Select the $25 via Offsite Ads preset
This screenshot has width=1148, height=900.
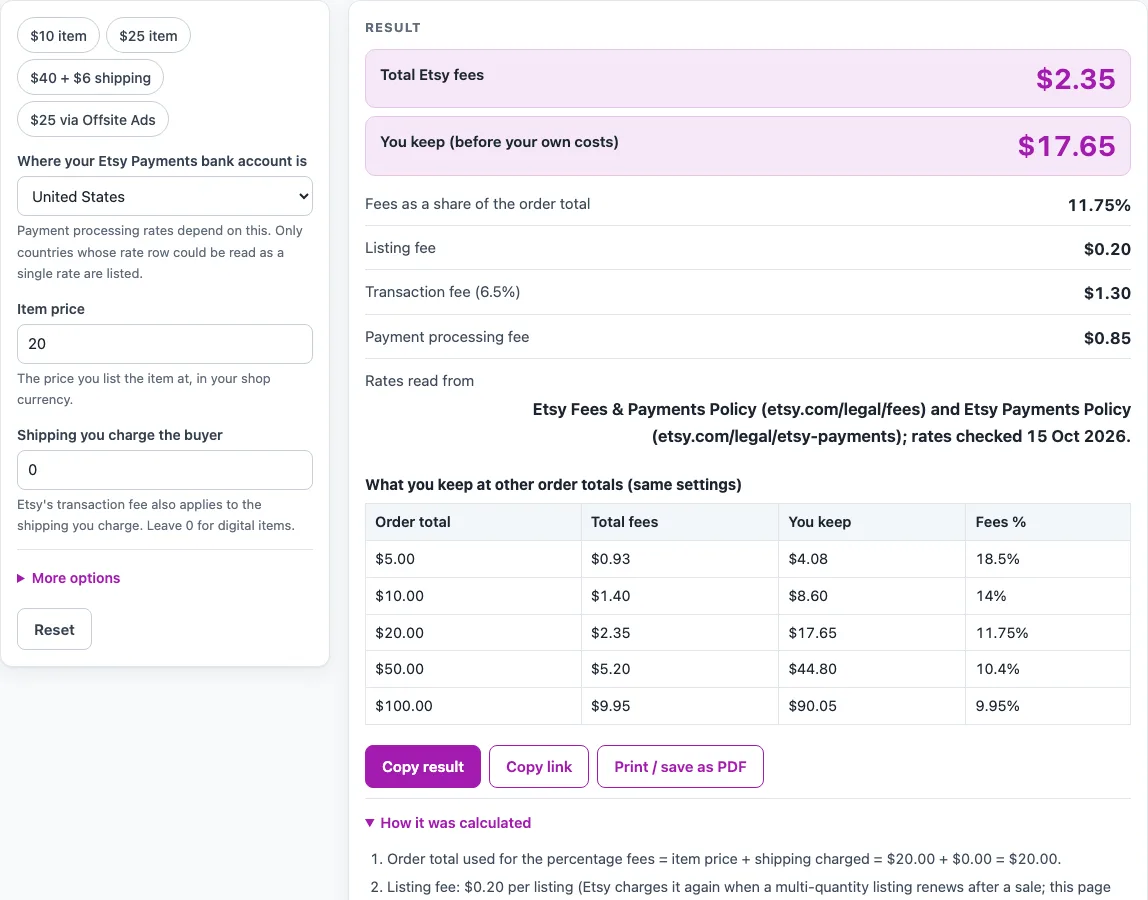[93, 120]
